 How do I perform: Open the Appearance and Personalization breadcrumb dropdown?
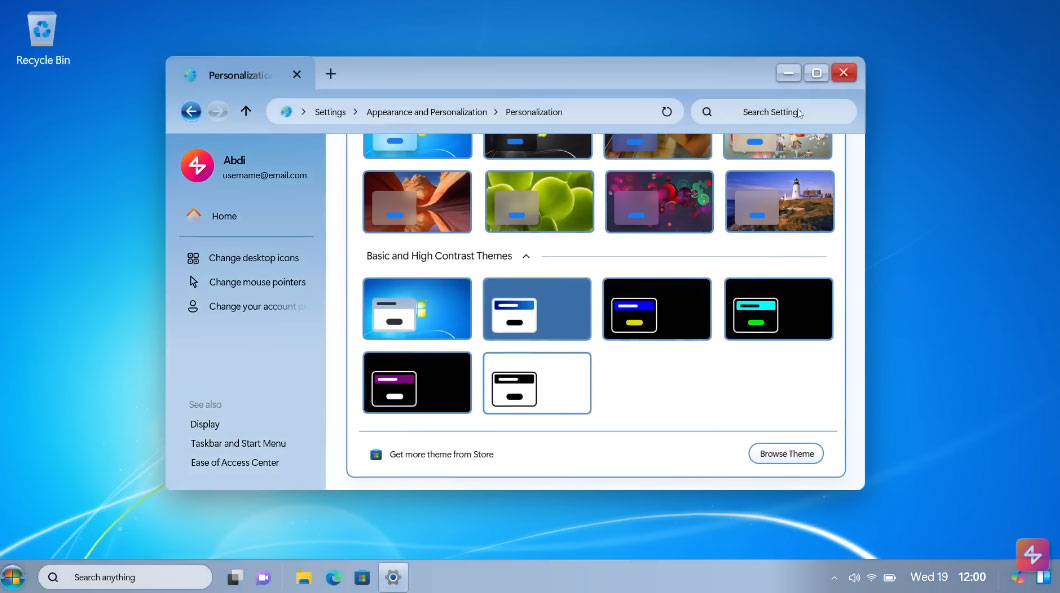tap(494, 111)
